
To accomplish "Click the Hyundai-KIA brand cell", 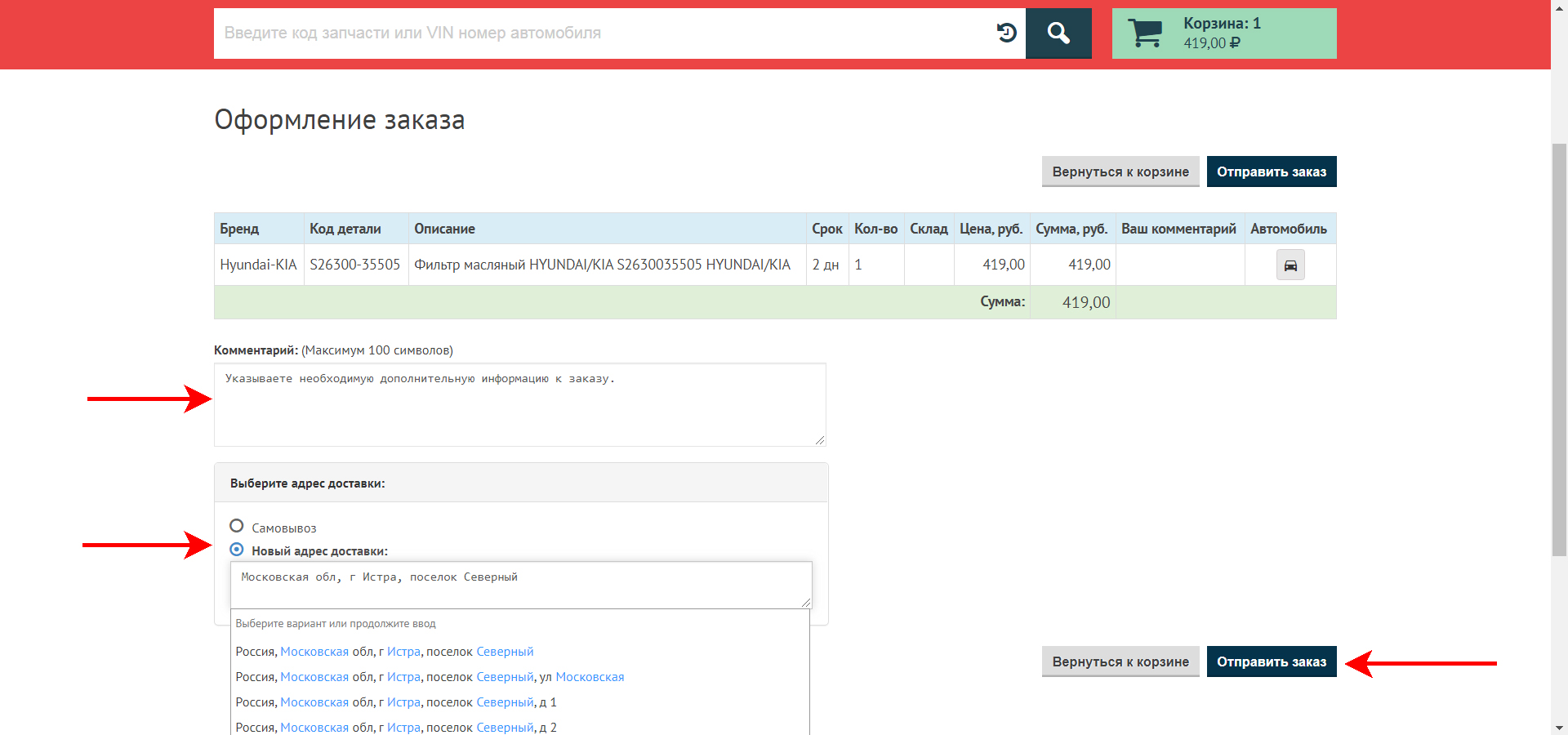I will [x=258, y=265].
